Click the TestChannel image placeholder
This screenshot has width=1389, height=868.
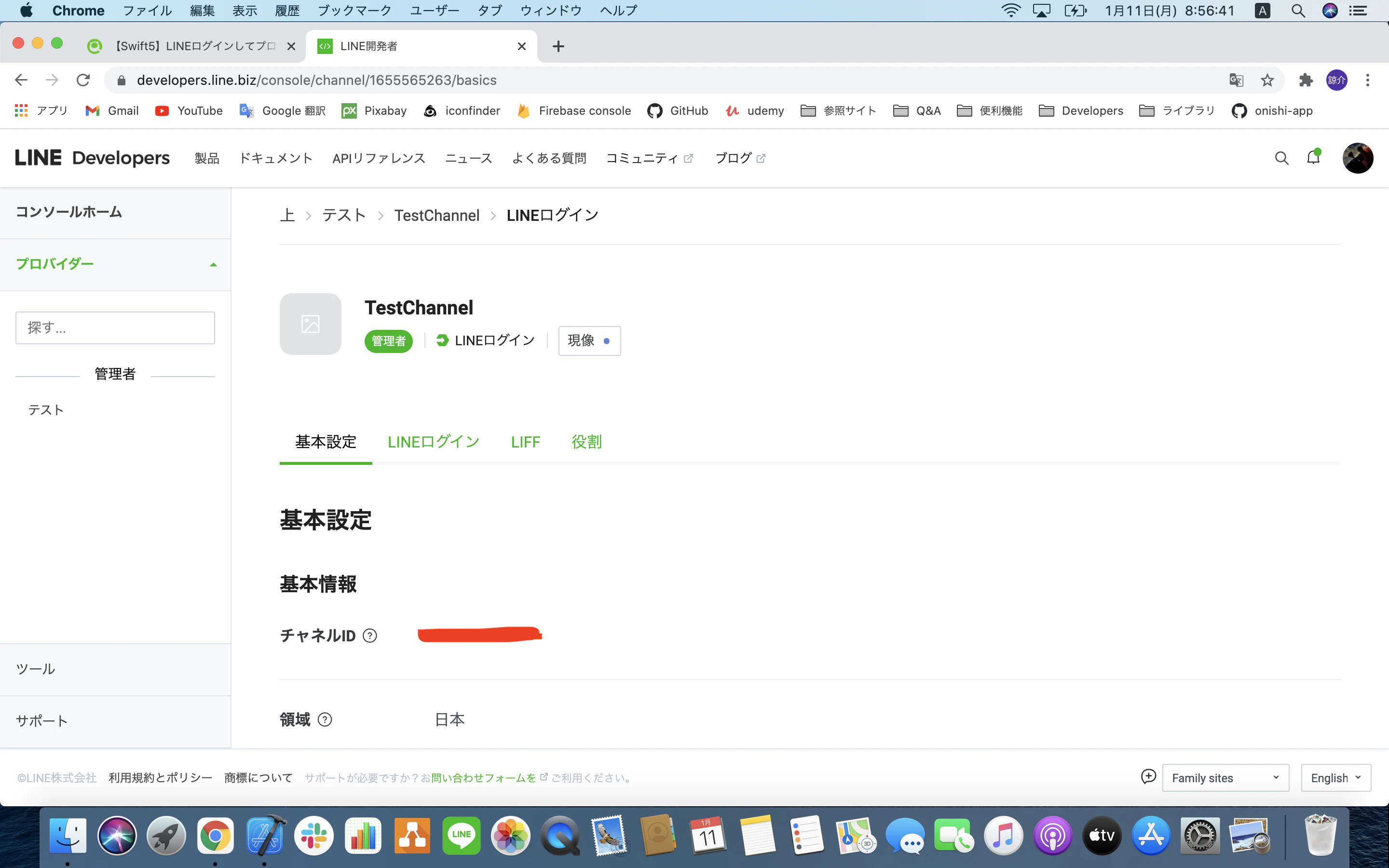[x=311, y=324]
